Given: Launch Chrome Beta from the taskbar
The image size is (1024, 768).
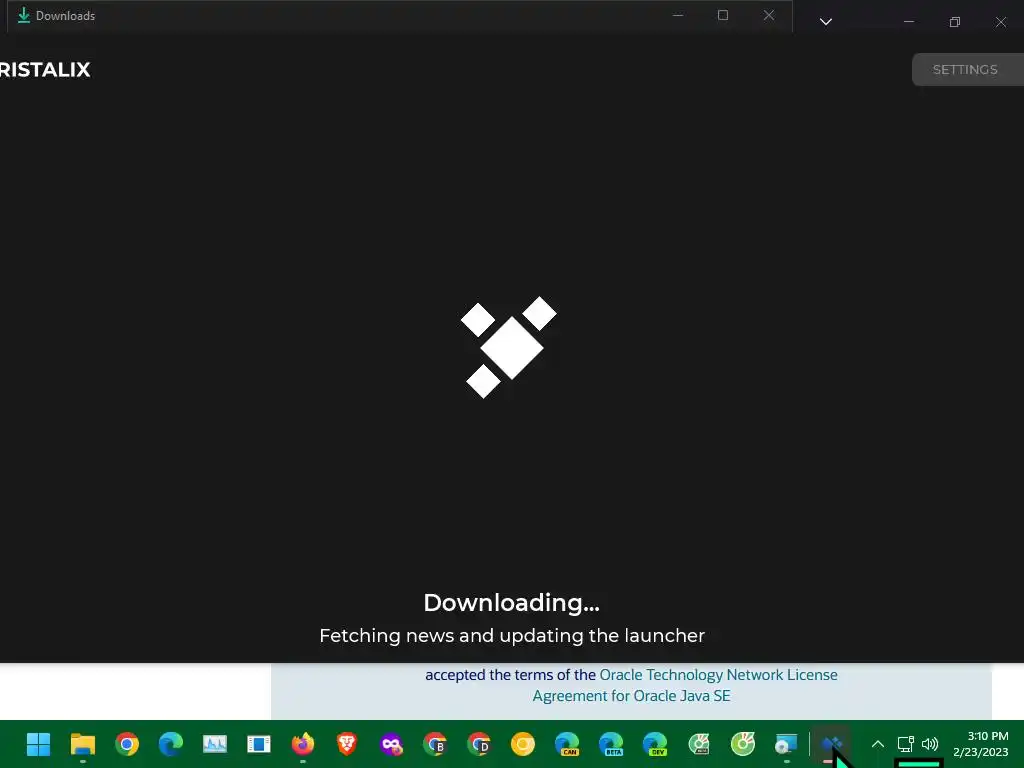Looking at the screenshot, I should pyautogui.click(x=435, y=744).
